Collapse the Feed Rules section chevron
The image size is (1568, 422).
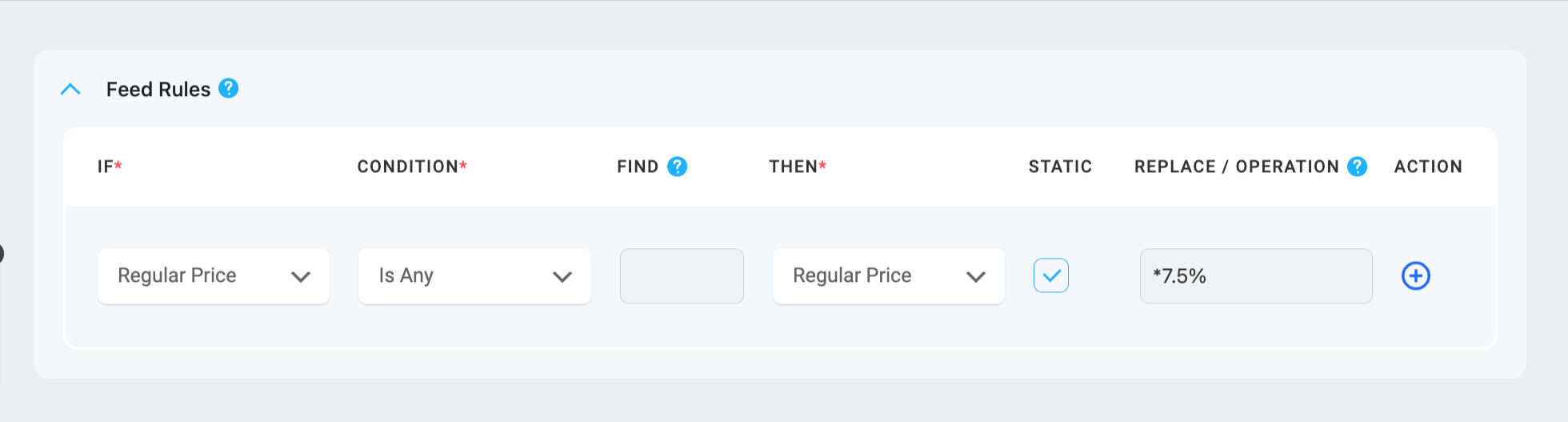tap(70, 89)
